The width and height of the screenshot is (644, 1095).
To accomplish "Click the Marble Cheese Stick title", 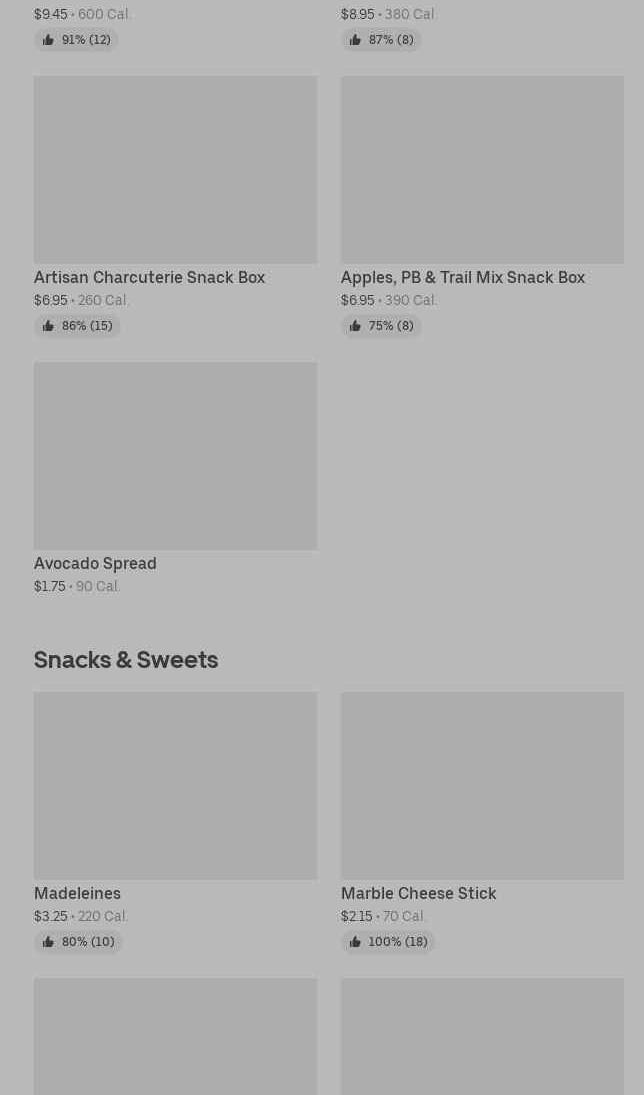I will point(418,893).
